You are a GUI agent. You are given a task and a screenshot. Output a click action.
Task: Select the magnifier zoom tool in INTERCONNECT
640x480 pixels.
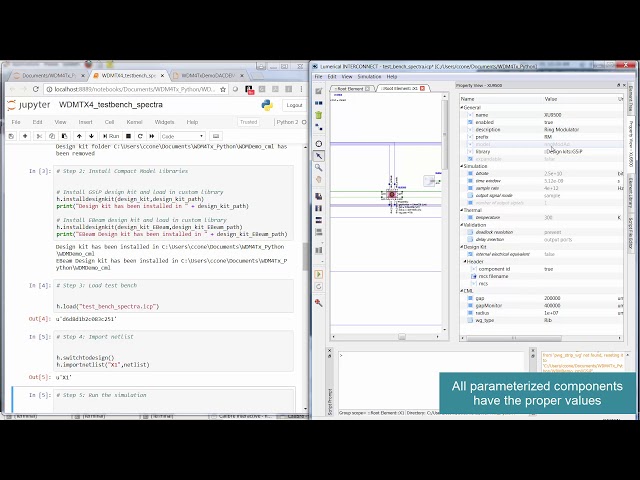point(319,167)
